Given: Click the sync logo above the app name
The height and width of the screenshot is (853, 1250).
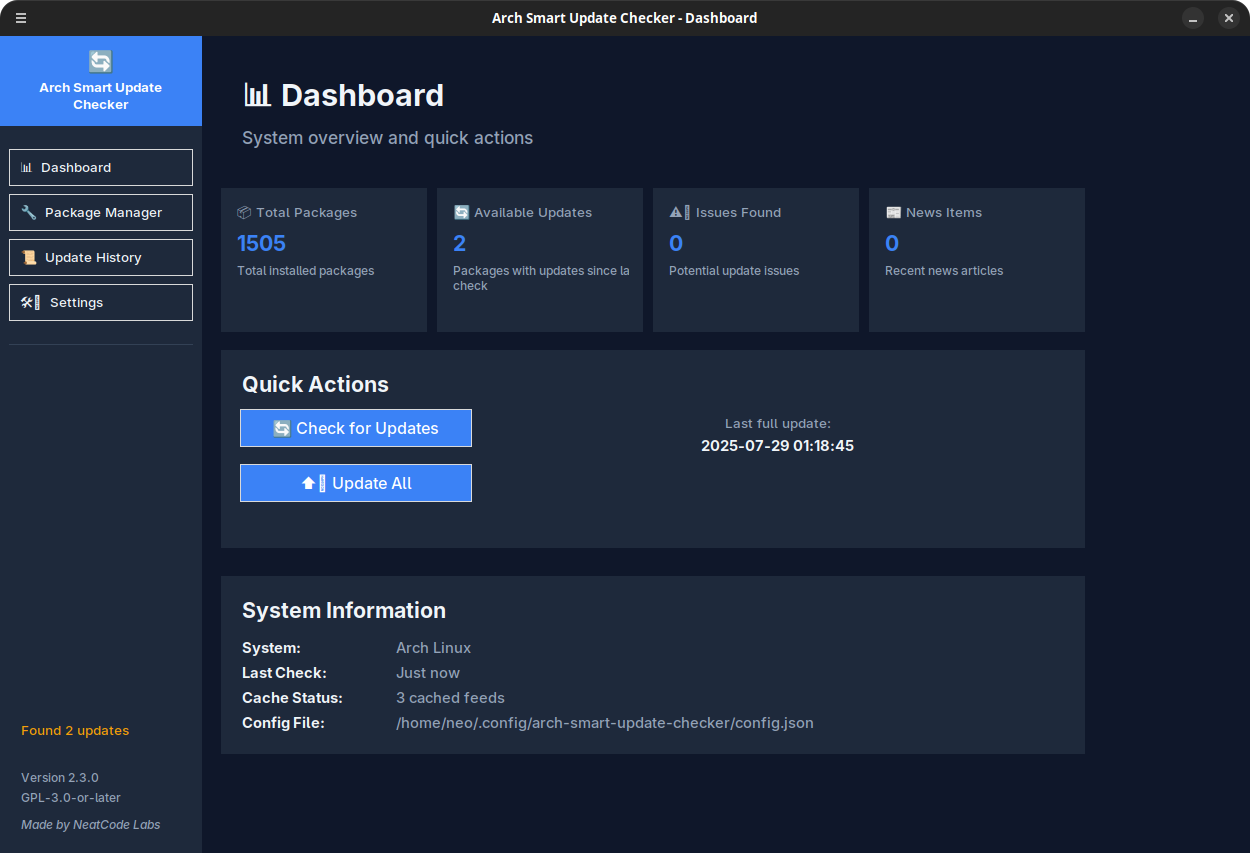Looking at the screenshot, I should point(100,62).
